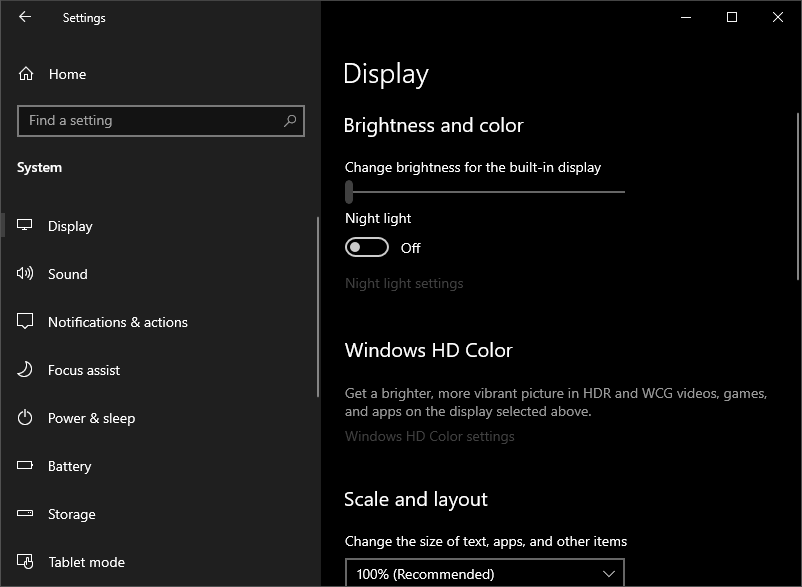Click the Power & sleep icon

[x=26, y=418]
